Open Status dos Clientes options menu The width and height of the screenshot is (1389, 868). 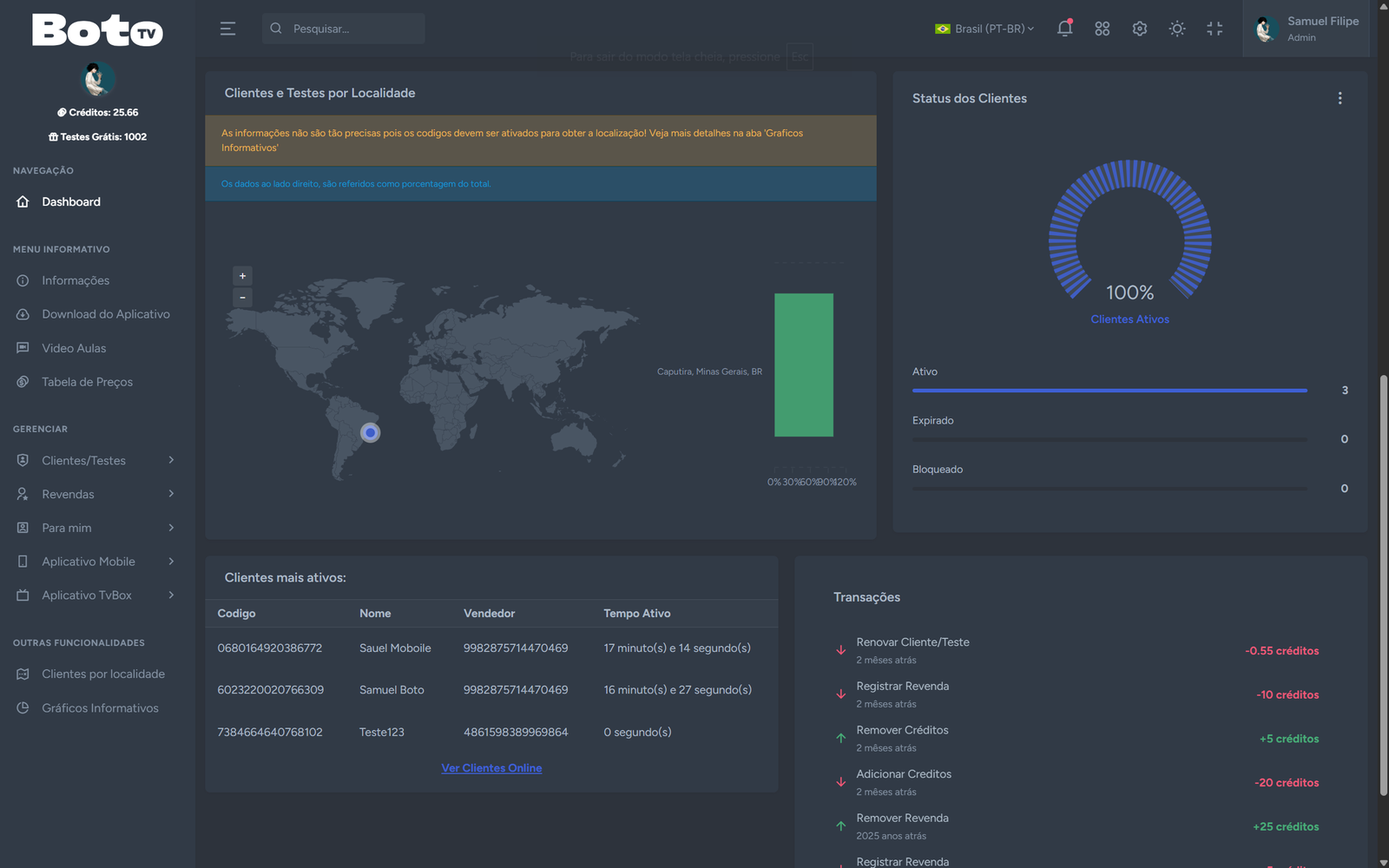1340,98
